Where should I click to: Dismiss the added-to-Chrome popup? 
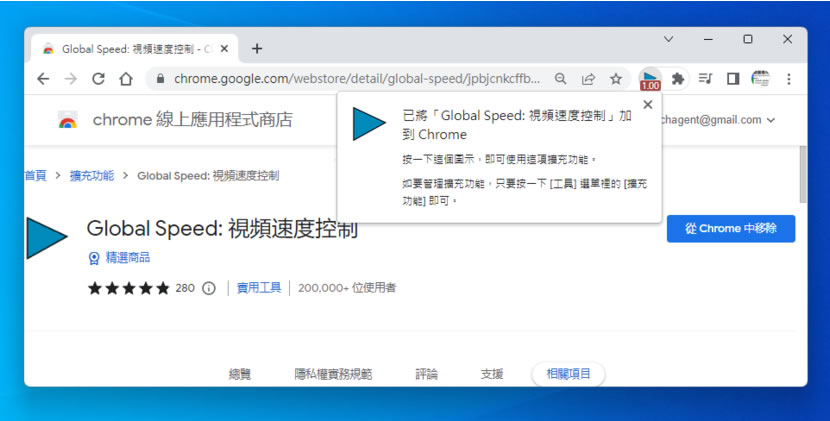click(x=647, y=105)
